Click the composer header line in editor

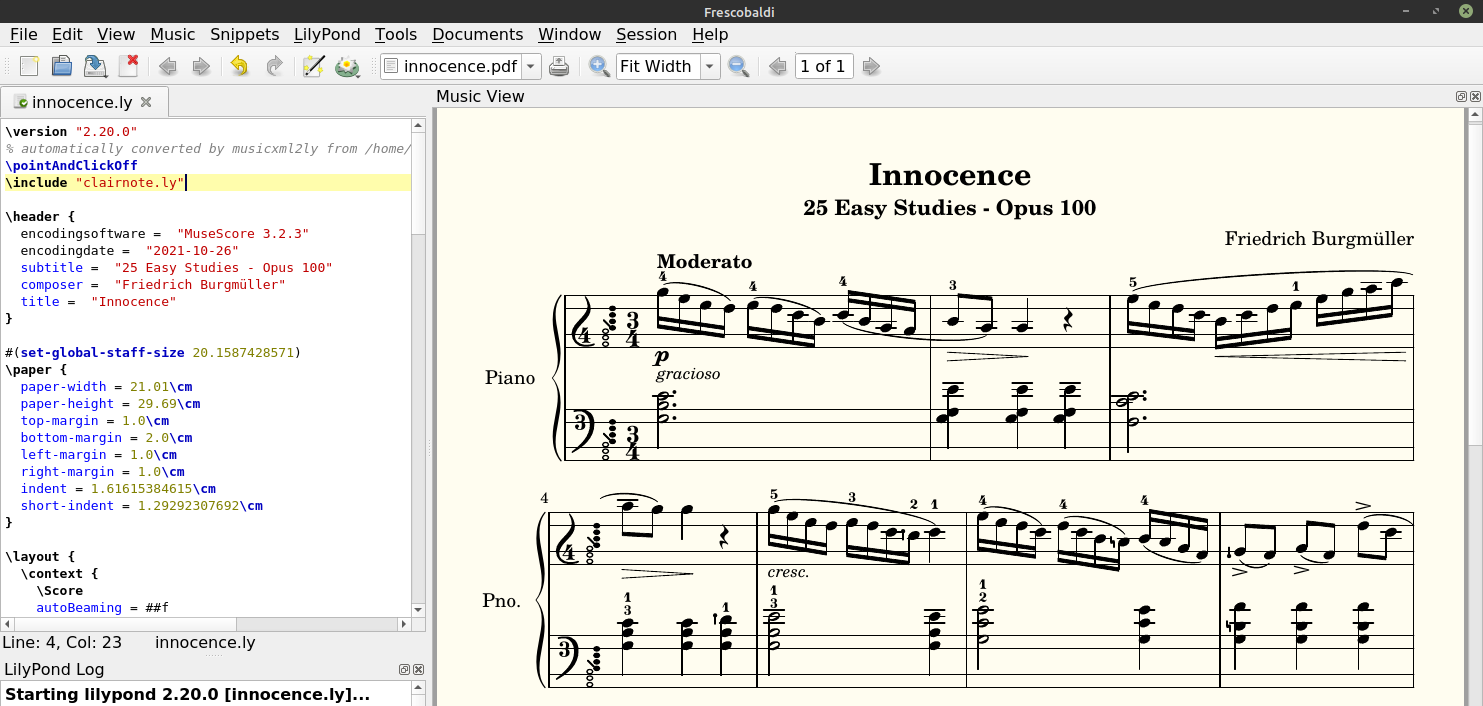tap(153, 284)
